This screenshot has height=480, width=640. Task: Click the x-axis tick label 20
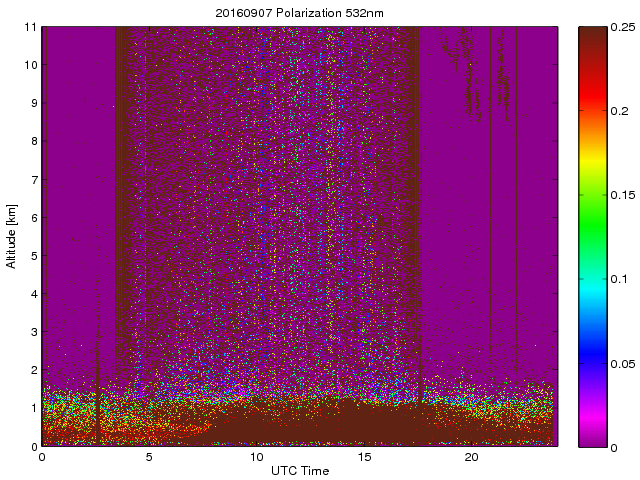(x=471, y=457)
